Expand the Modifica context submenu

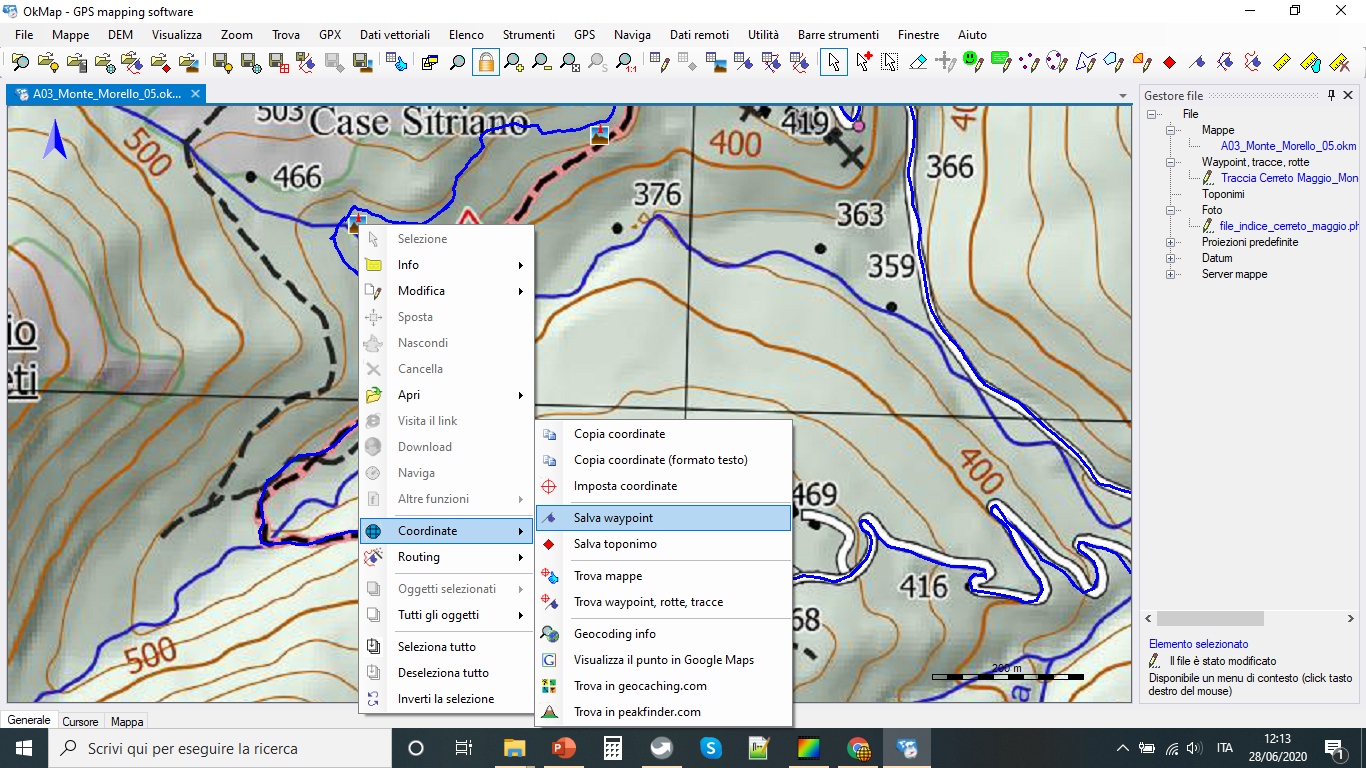click(x=446, y=291)
